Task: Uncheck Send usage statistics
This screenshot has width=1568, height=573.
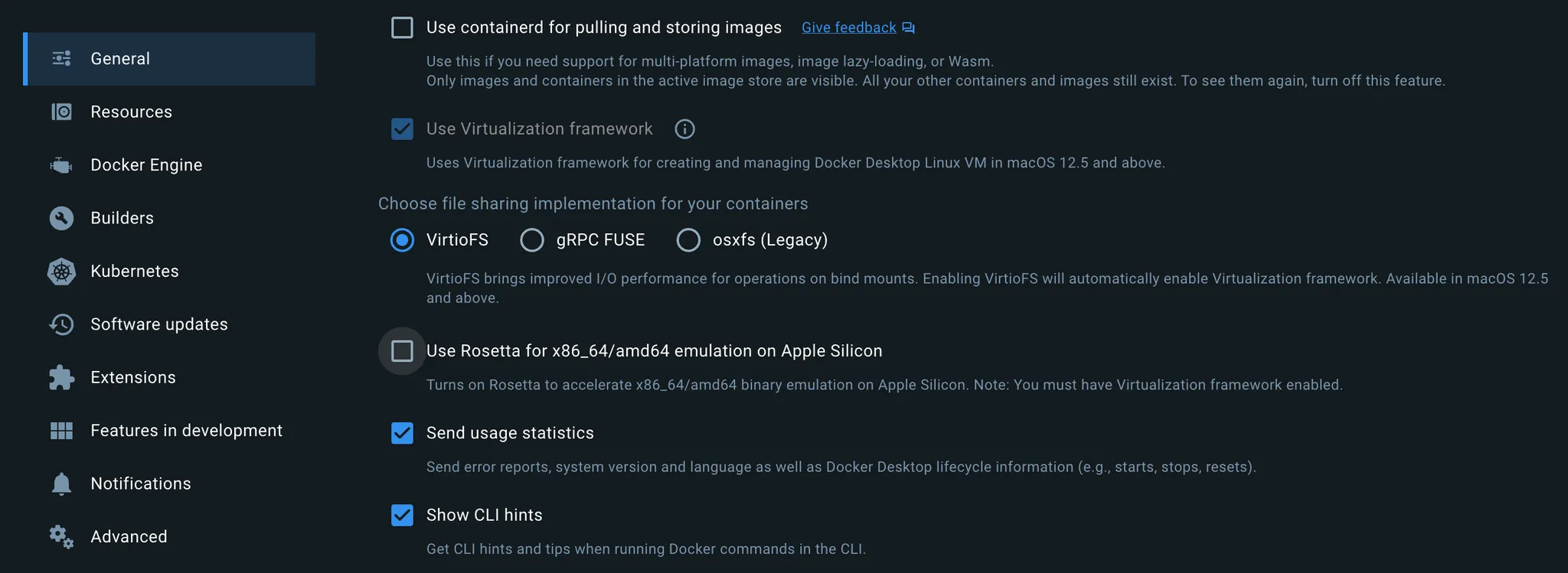Action: (402, 433)
